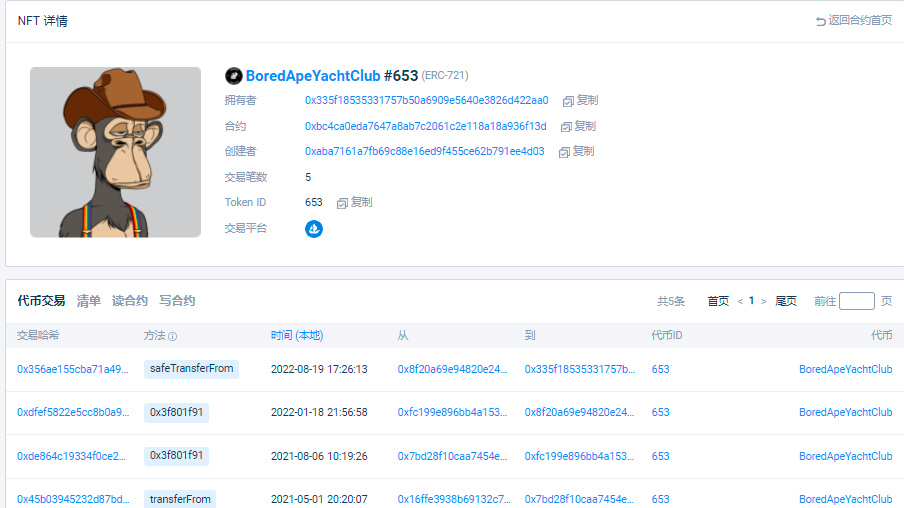
Task: Click 0x3f801f91 method tag in 2021-08-06 row
Action: tap(176, 456)
